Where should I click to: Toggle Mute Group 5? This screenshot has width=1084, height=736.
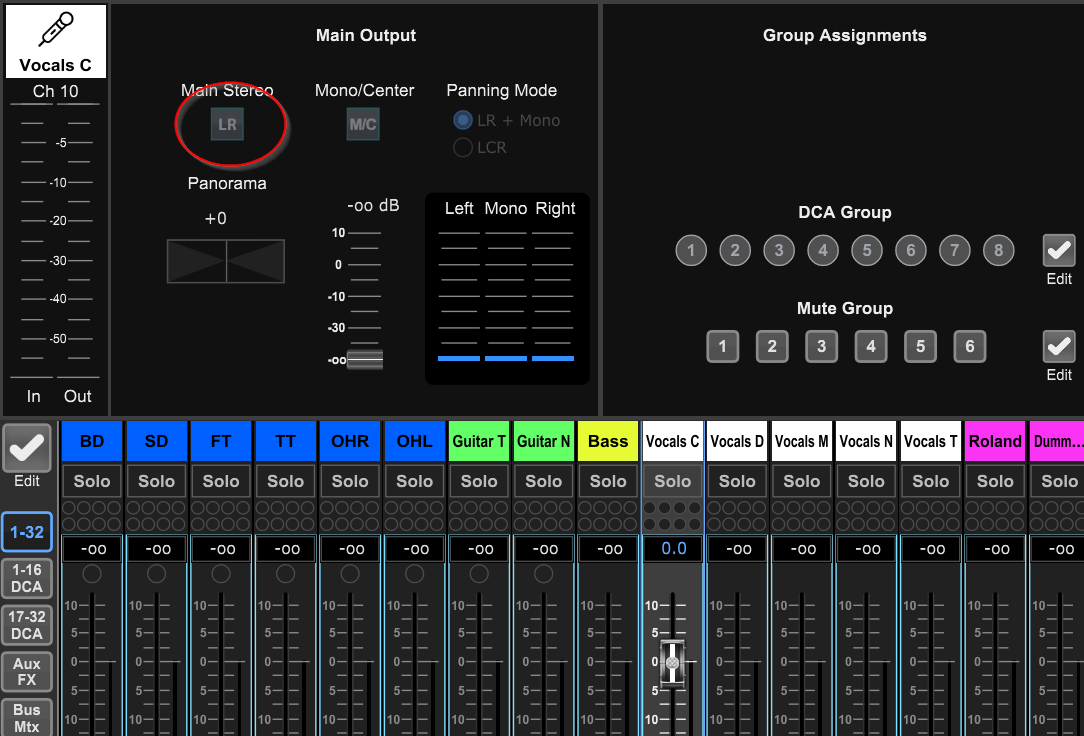920,346
